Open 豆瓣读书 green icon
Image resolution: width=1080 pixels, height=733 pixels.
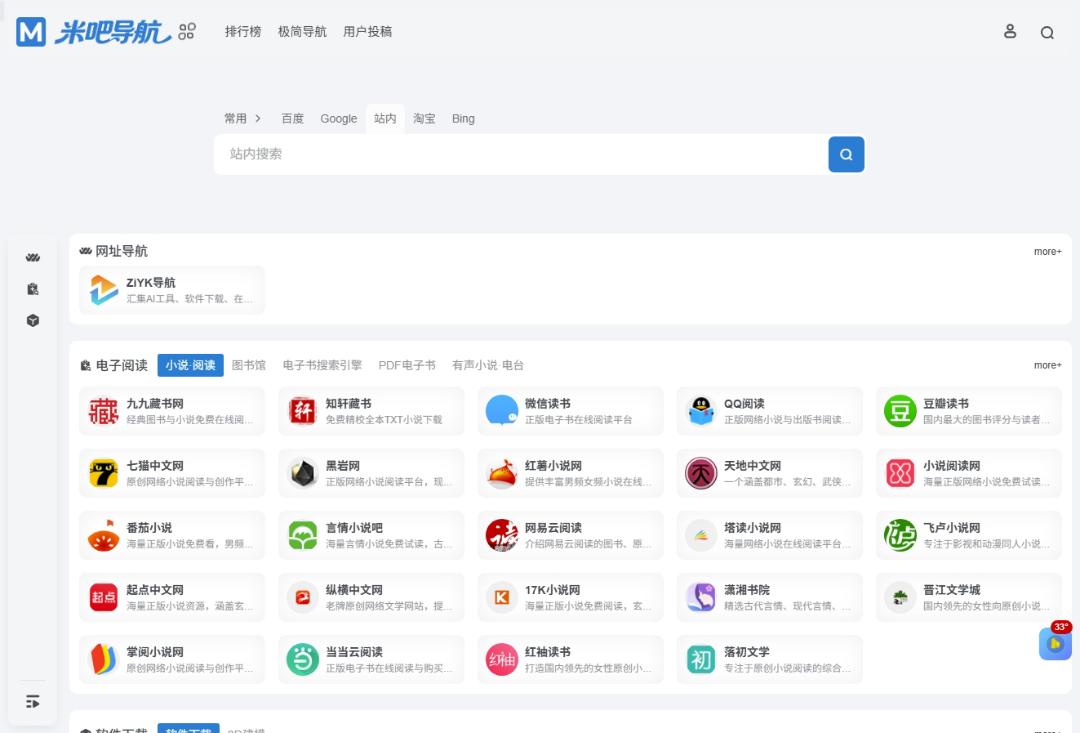pyautogui.click(x=900, y=411)
